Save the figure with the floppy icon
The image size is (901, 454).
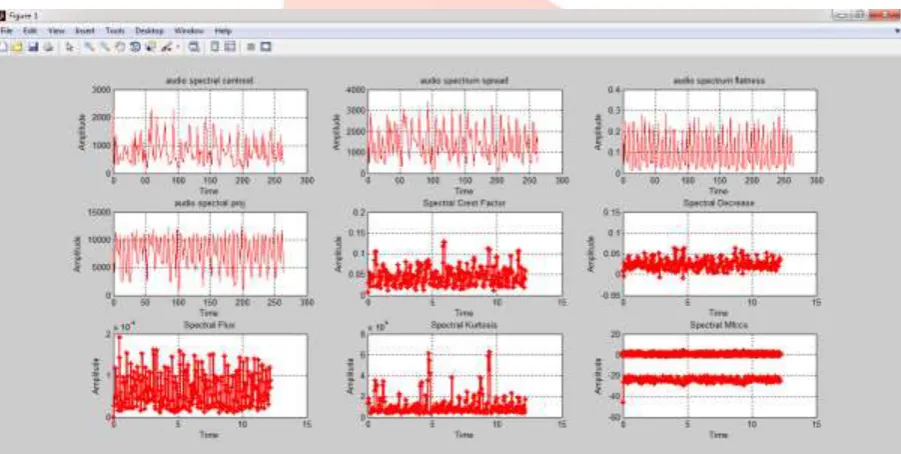tap(33, 47)
